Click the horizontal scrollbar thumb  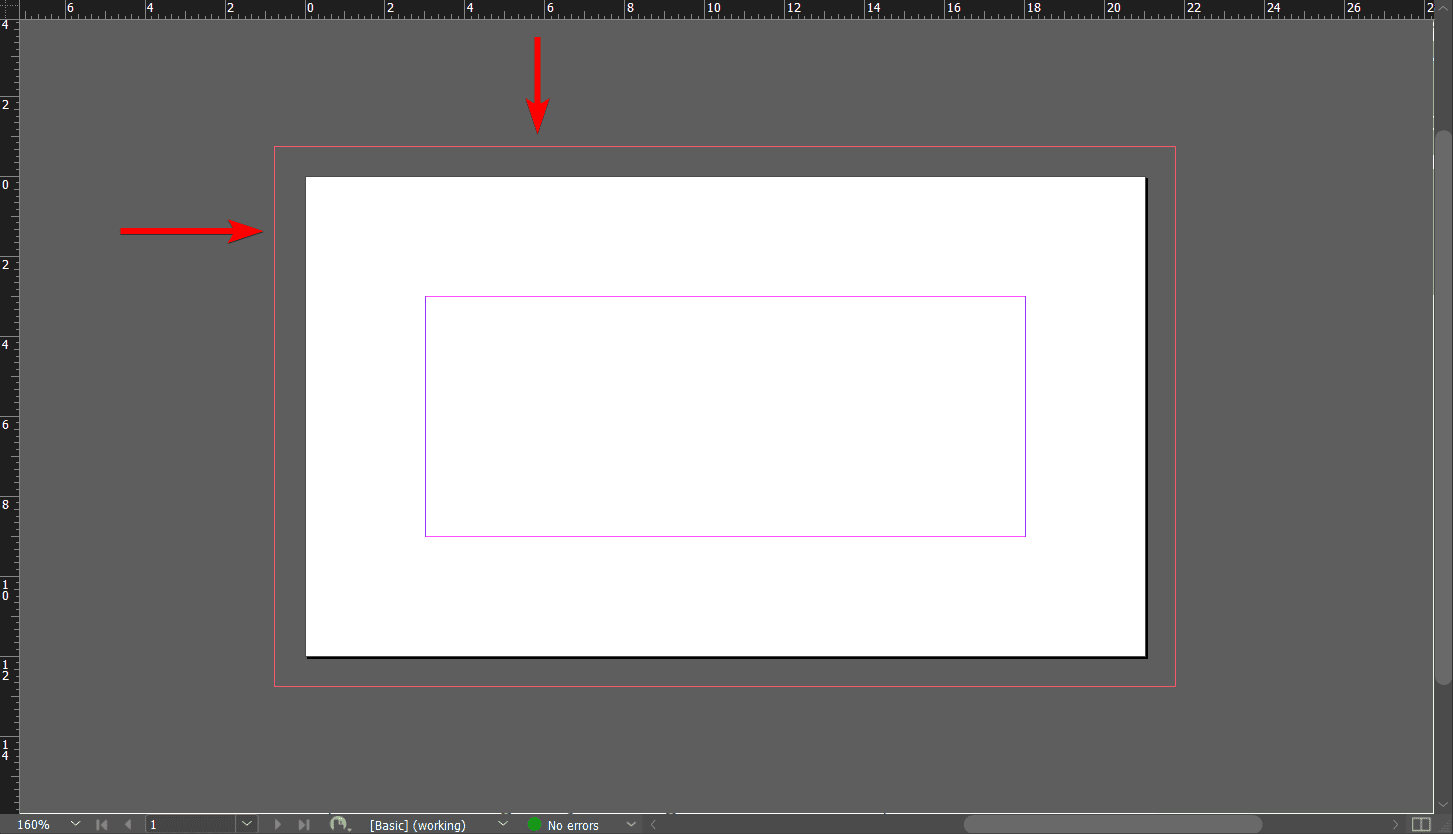click(x=1112, y=825)
